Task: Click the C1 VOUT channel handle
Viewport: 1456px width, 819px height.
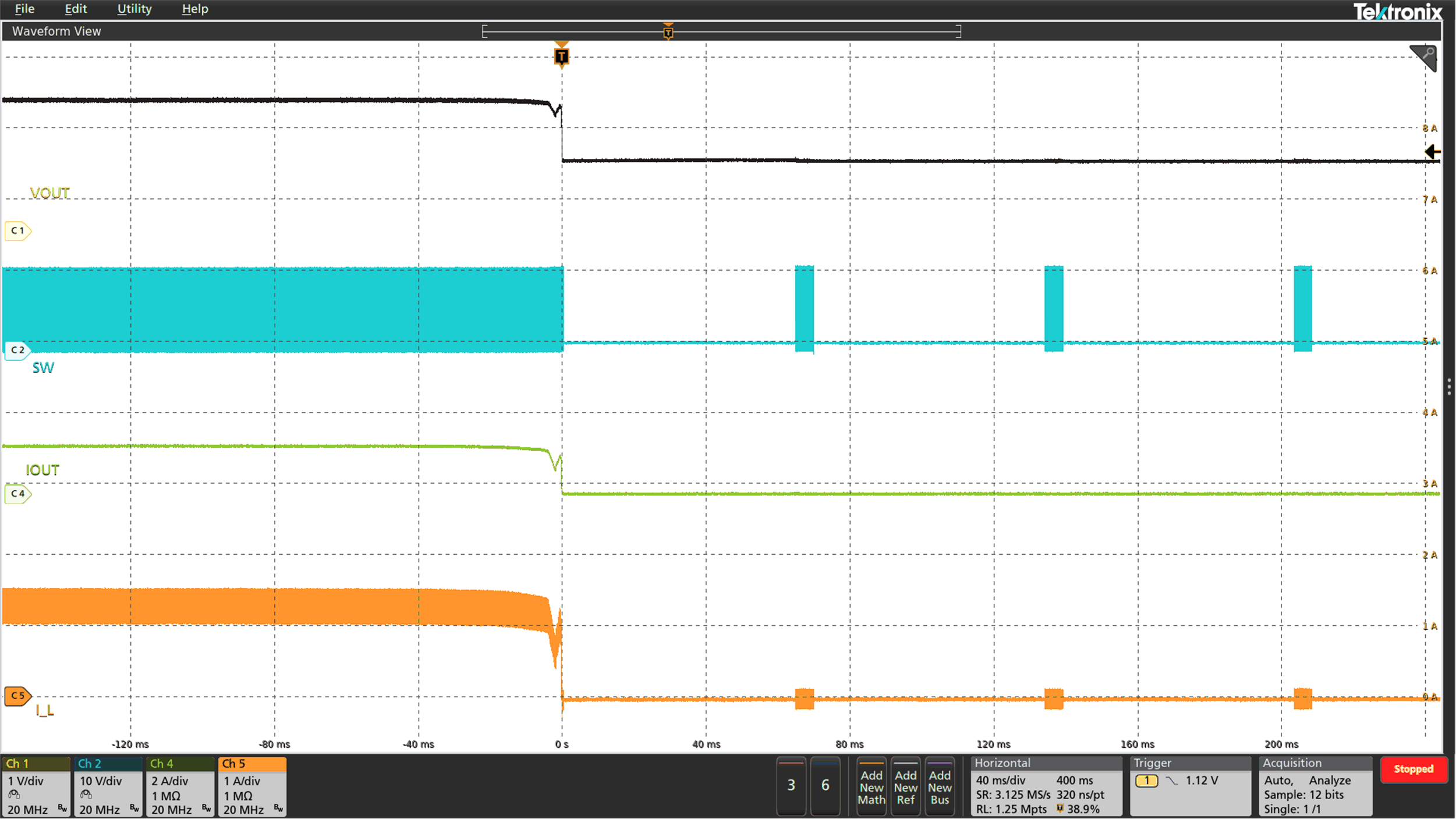Action: pos(17,231)
